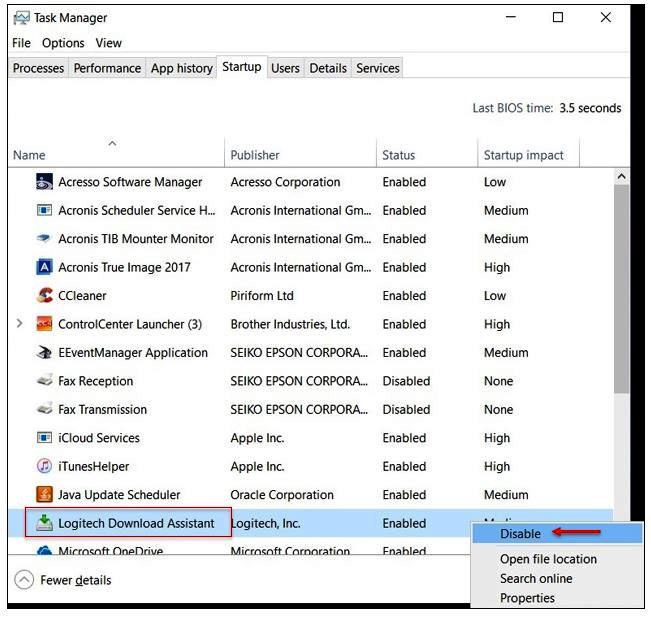This screenshot has height=617, width=651.
Task: Select the EEventManager Application row name
Action: pos(133,353)
